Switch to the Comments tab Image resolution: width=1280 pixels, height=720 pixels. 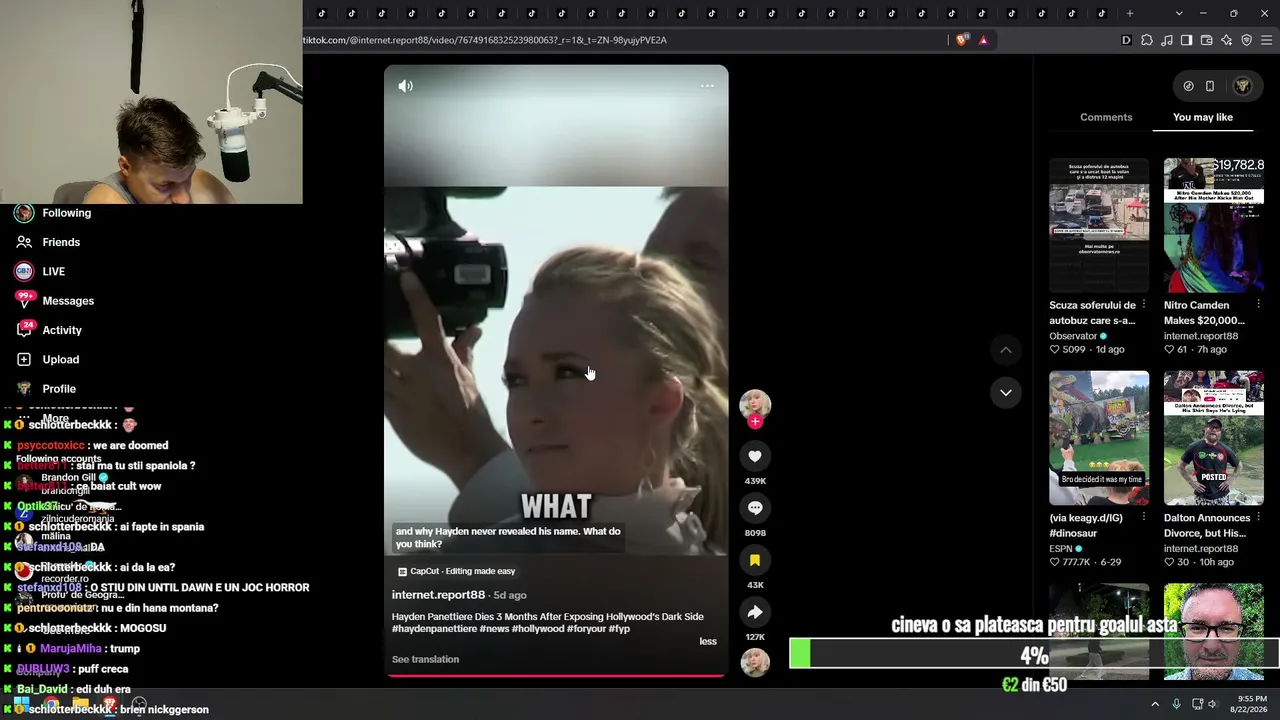pos(1106,117)
